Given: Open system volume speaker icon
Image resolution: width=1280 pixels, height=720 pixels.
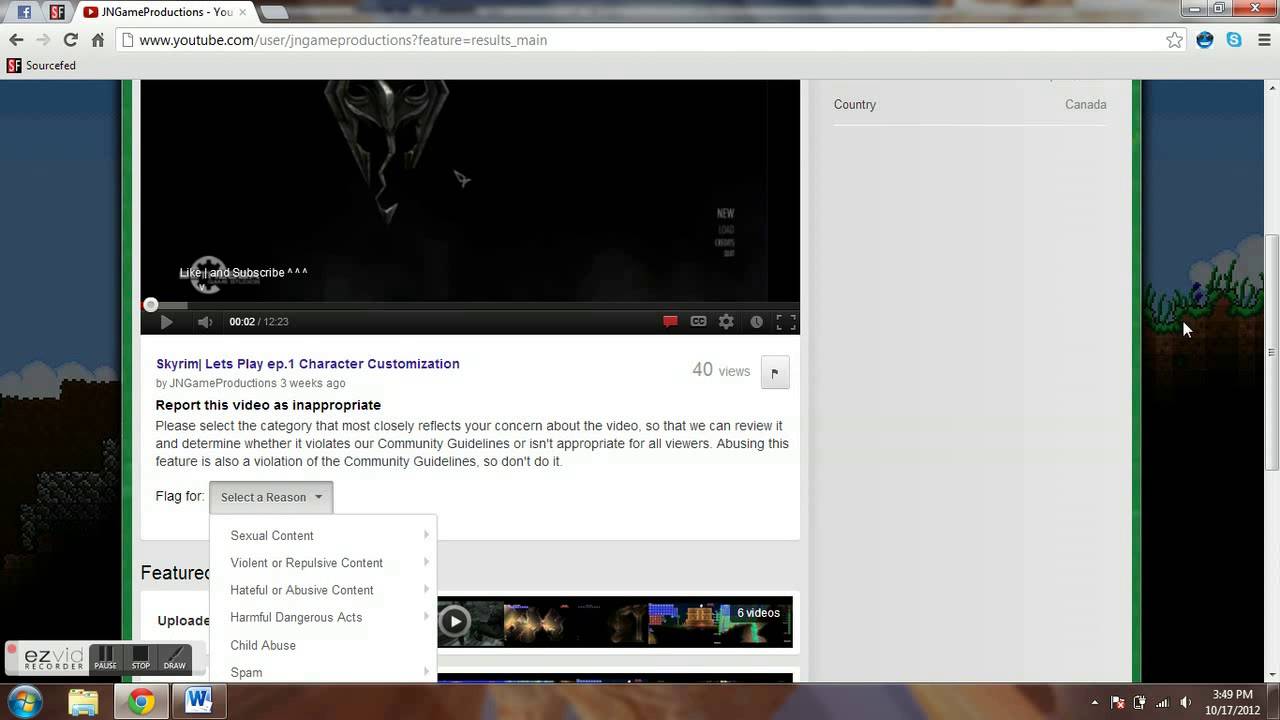Looking at the screenshot, I should (1186, 702).
